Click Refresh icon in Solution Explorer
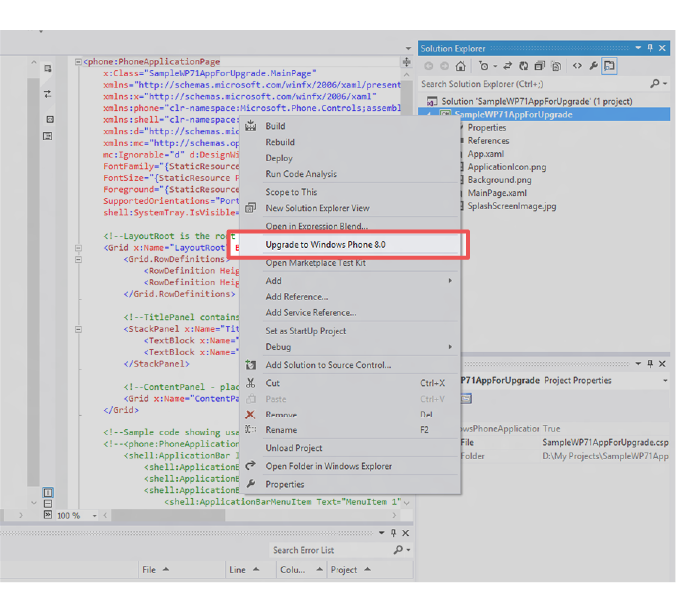The width and height of the screenshot is (676, 613). (x=523, y=66)
